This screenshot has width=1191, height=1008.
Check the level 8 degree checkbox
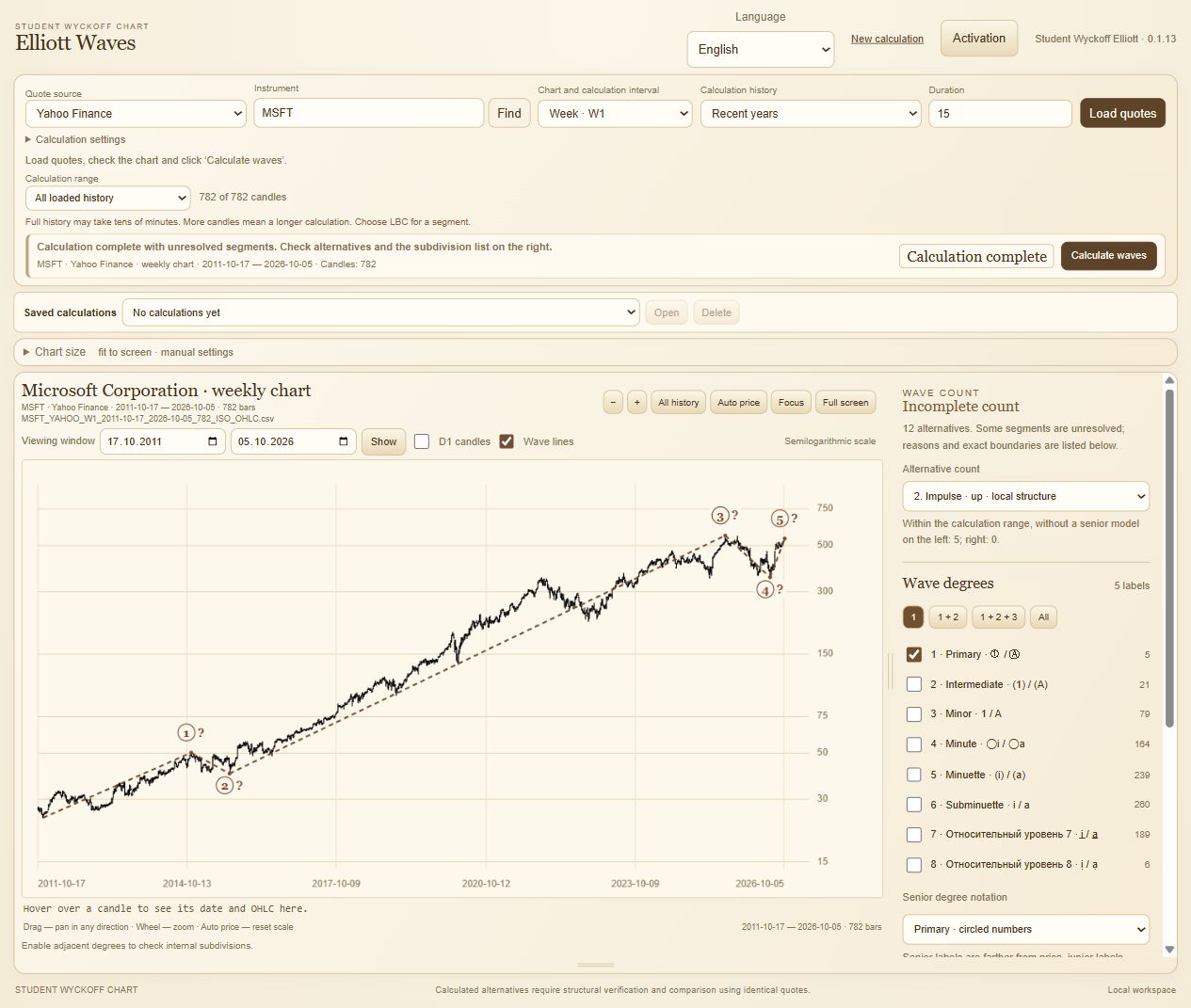913,865
